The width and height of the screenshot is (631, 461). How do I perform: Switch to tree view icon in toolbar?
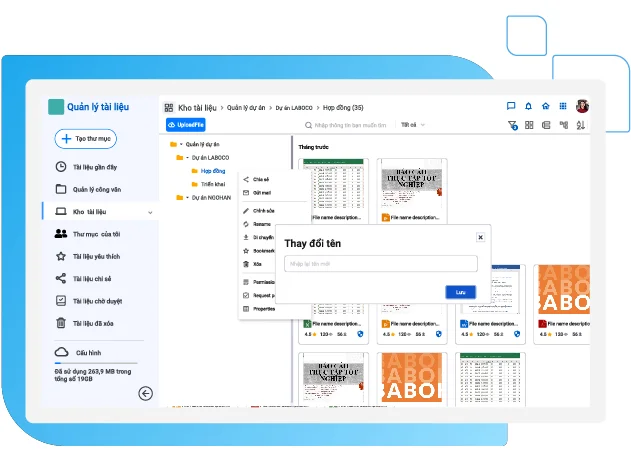tap(564, 125)
